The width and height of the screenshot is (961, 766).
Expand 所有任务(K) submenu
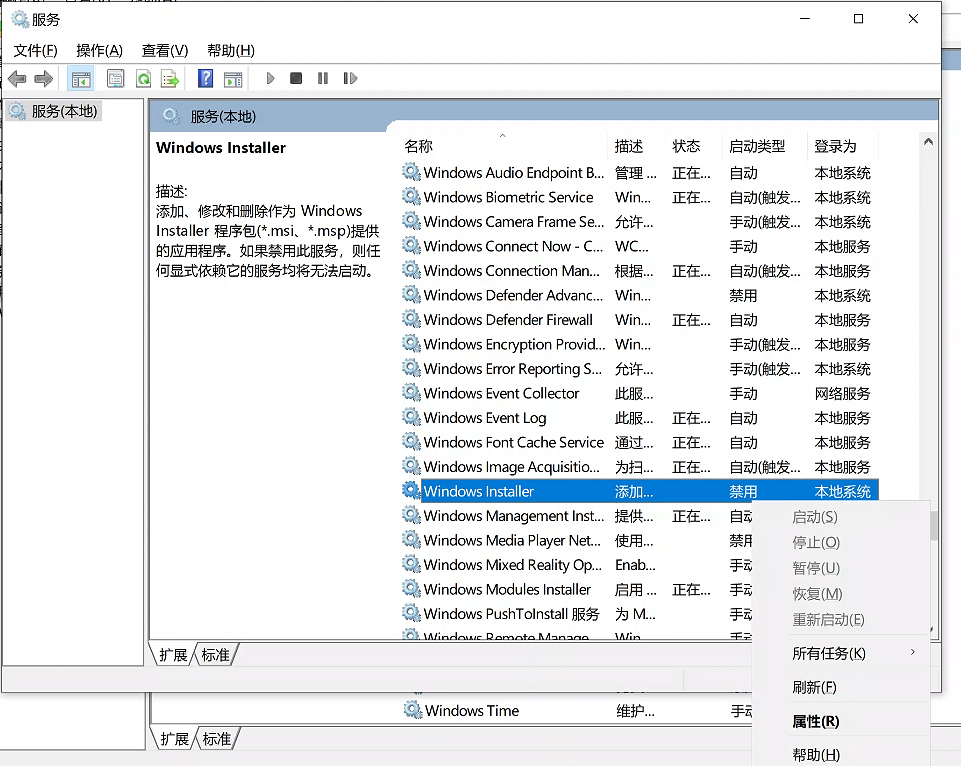841,654
